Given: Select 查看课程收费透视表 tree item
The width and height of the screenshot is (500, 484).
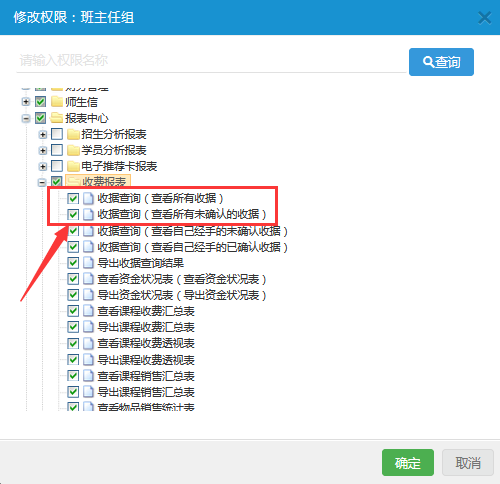Looking at the screenshot, I should [x=146, y=343].
